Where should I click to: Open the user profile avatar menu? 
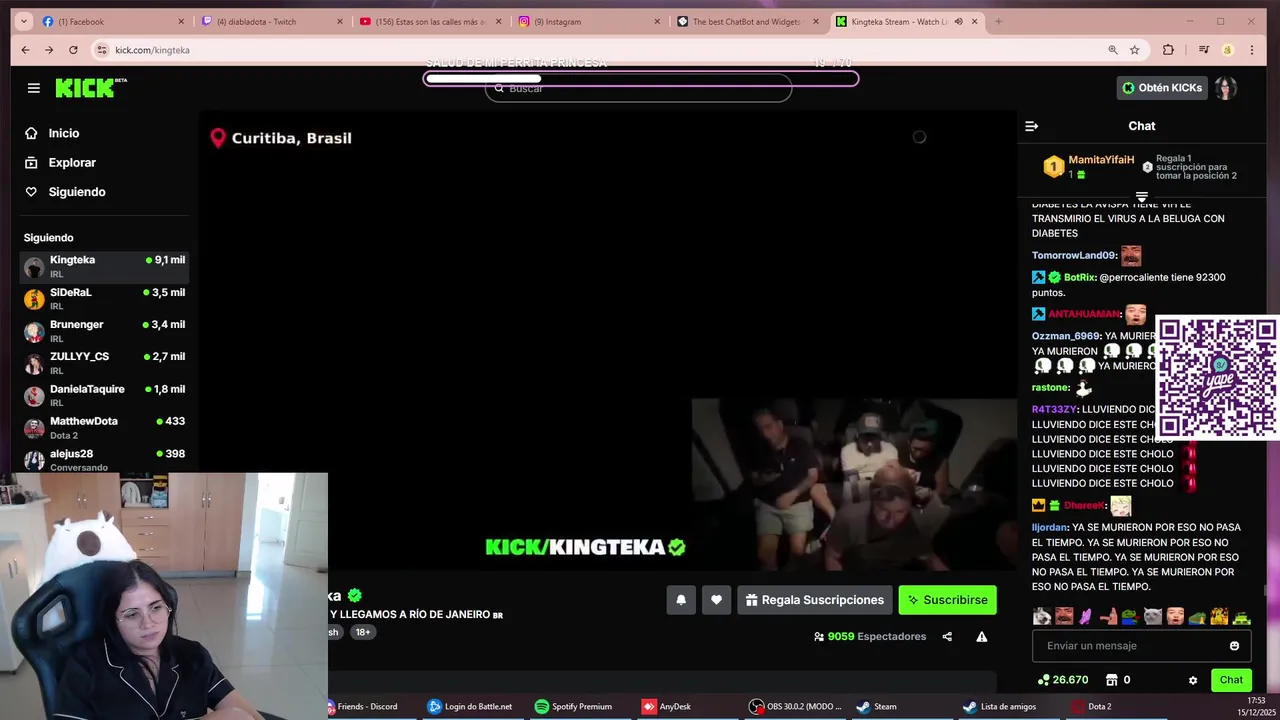[1226, 88]
